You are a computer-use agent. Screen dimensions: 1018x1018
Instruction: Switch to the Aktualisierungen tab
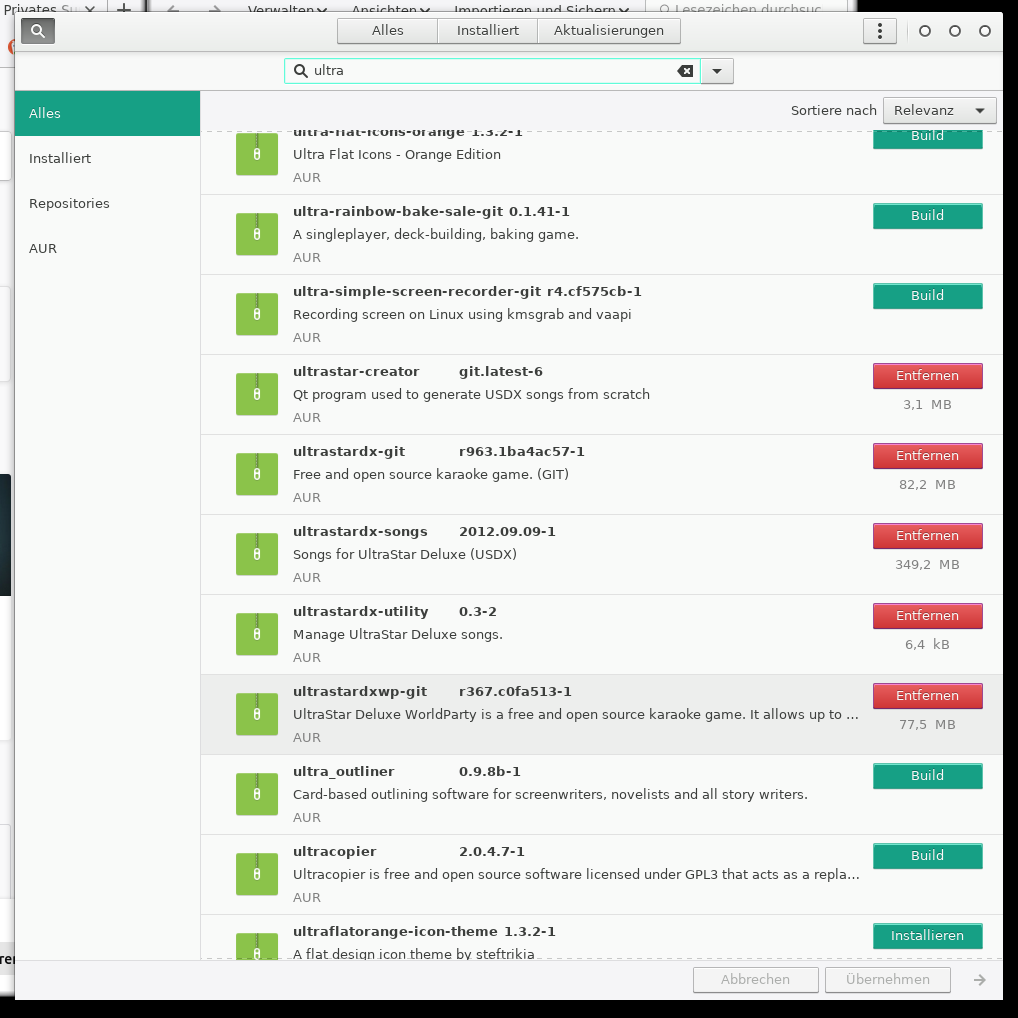click(x=609, y=31)
